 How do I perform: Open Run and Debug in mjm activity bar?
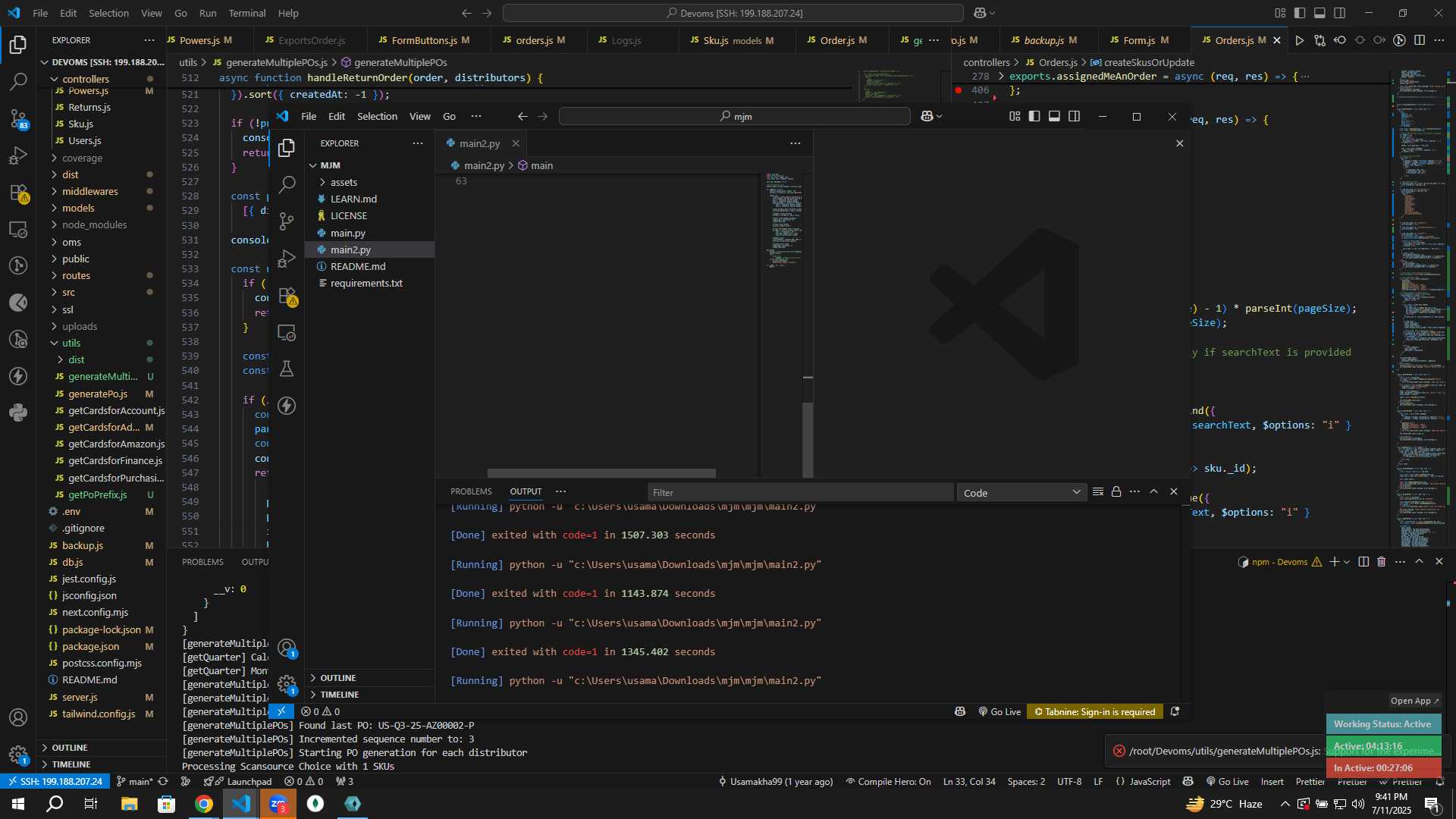coord(287,258)
